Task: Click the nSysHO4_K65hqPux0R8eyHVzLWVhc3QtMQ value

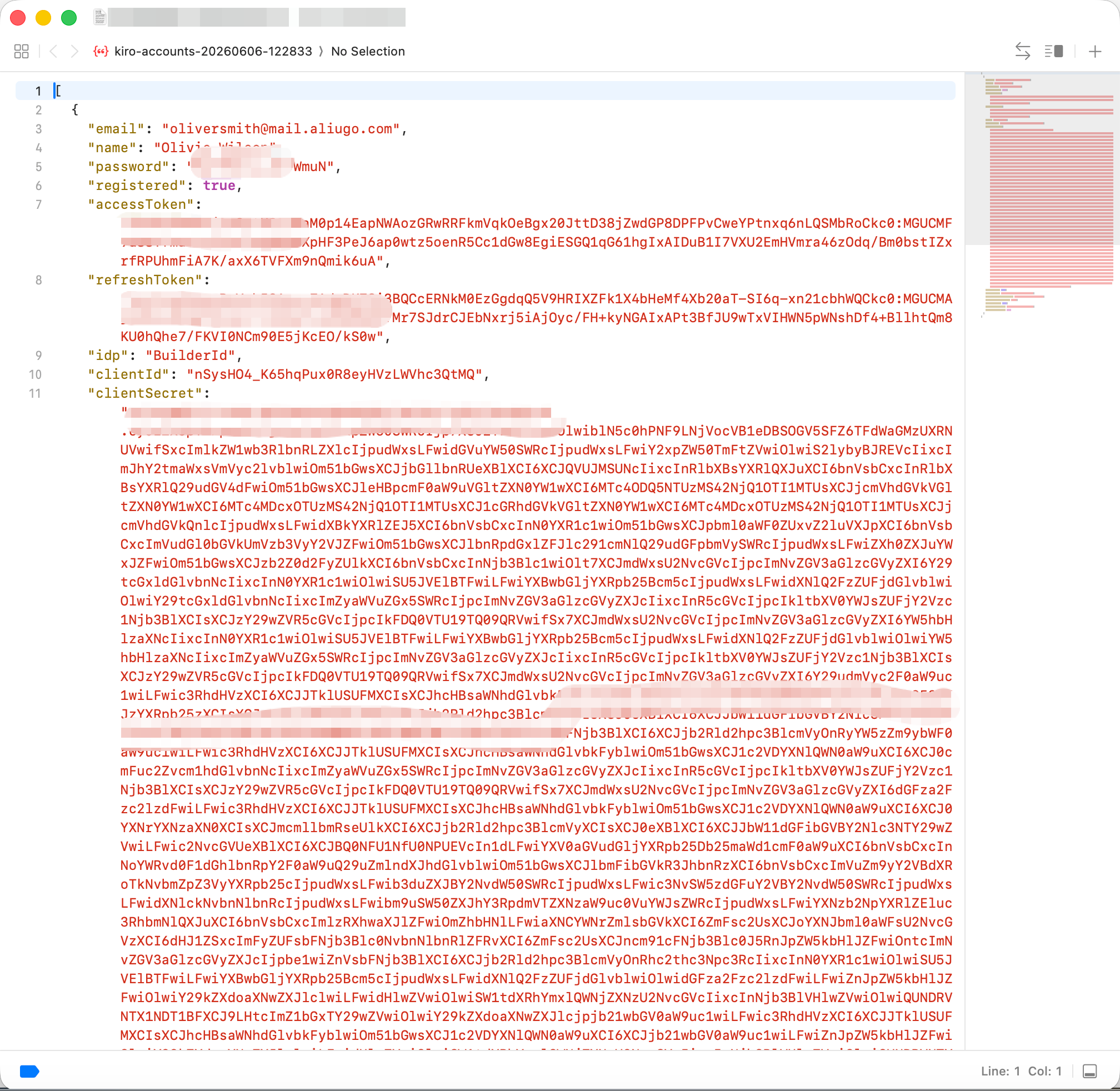Action: (335, 374)
